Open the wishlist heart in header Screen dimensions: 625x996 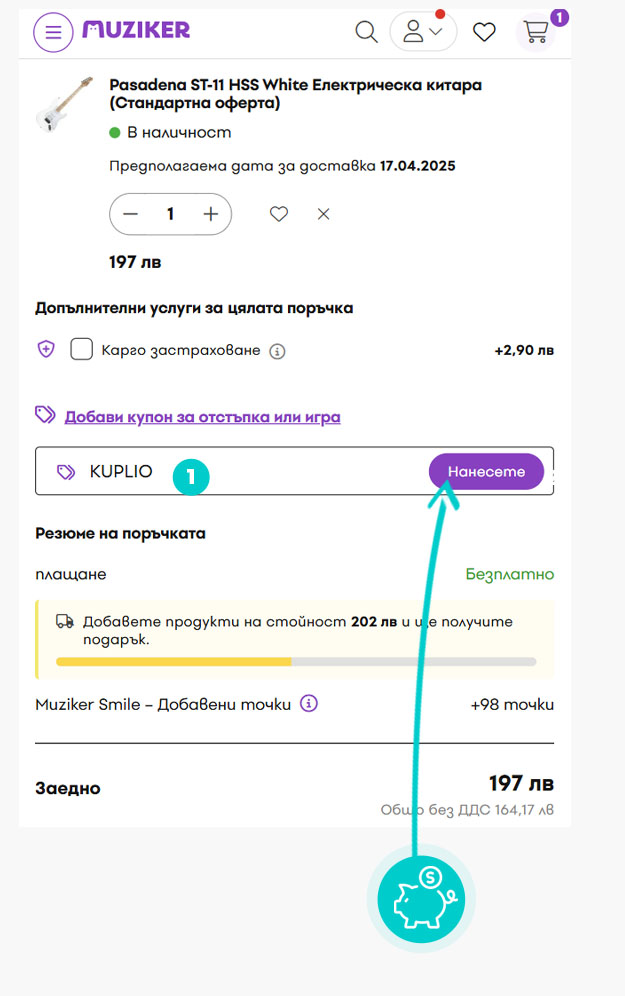pos(484,32)
